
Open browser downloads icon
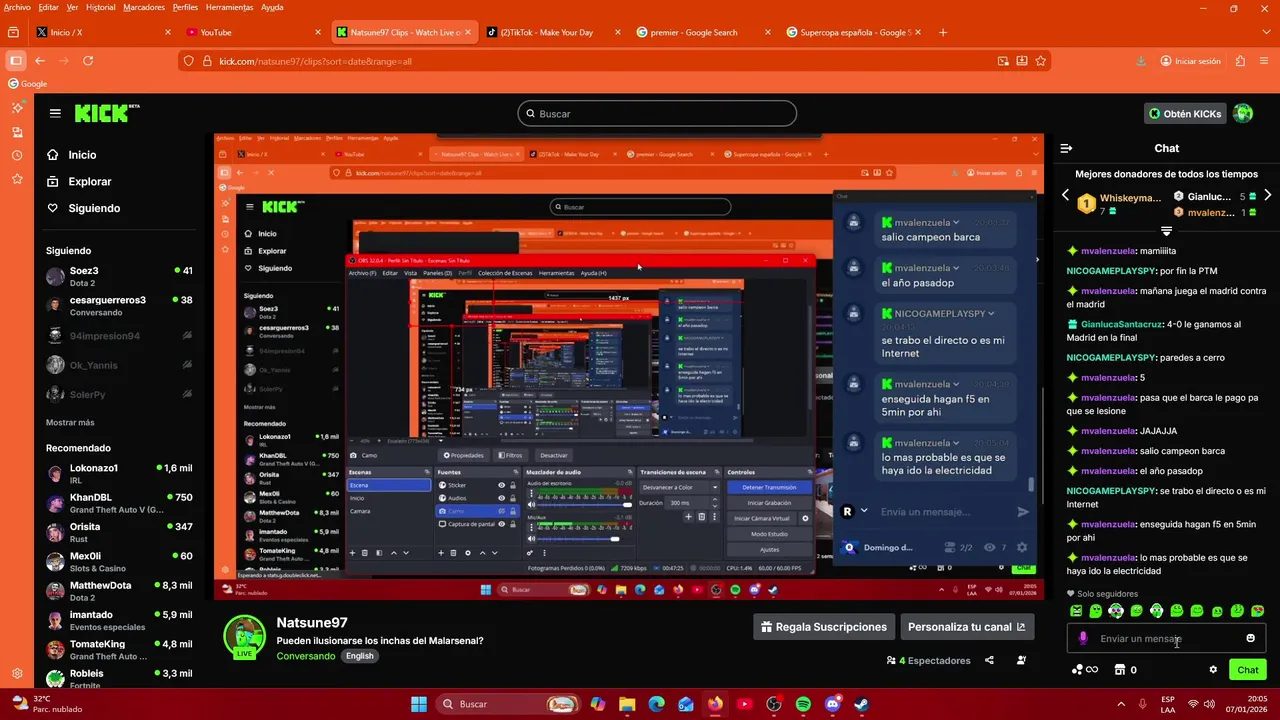tap(1141, 61)
